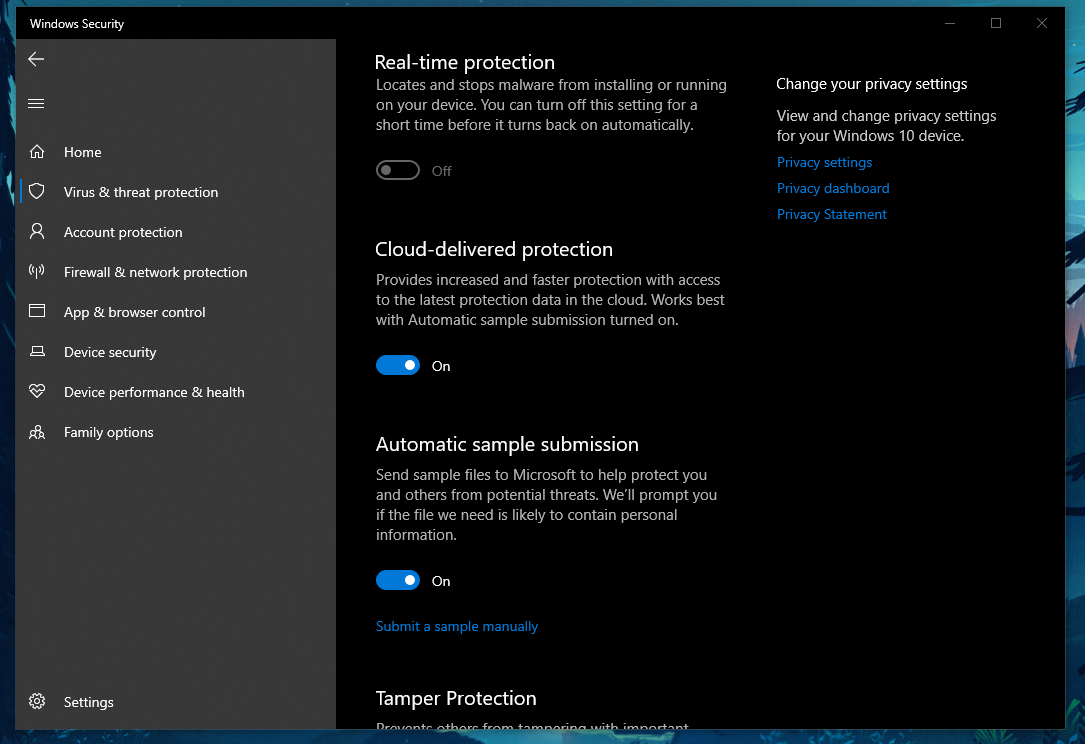
Task: Open Privacy dashboard link
Action: [833, 188]
